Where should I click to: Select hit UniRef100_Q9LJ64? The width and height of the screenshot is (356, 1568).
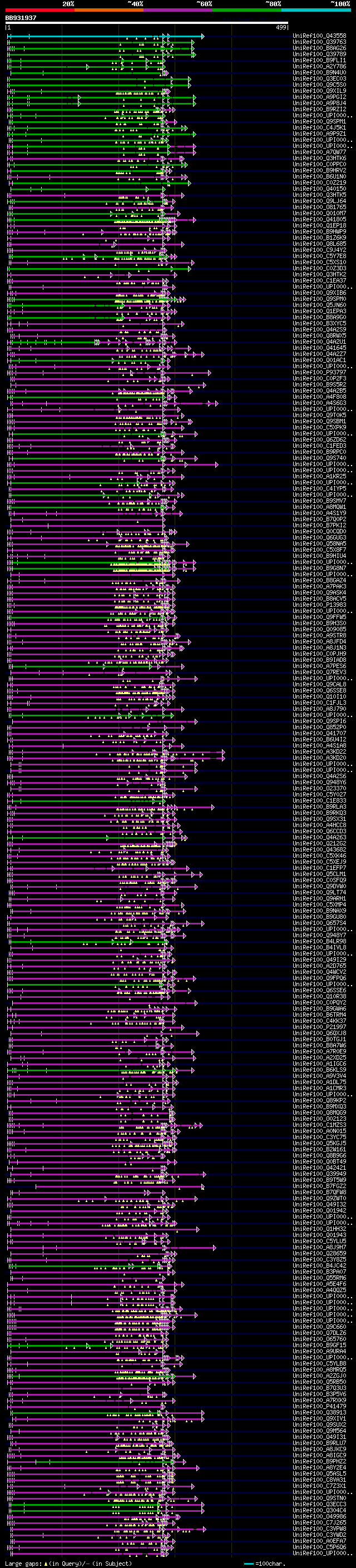(x=319, y=201)
